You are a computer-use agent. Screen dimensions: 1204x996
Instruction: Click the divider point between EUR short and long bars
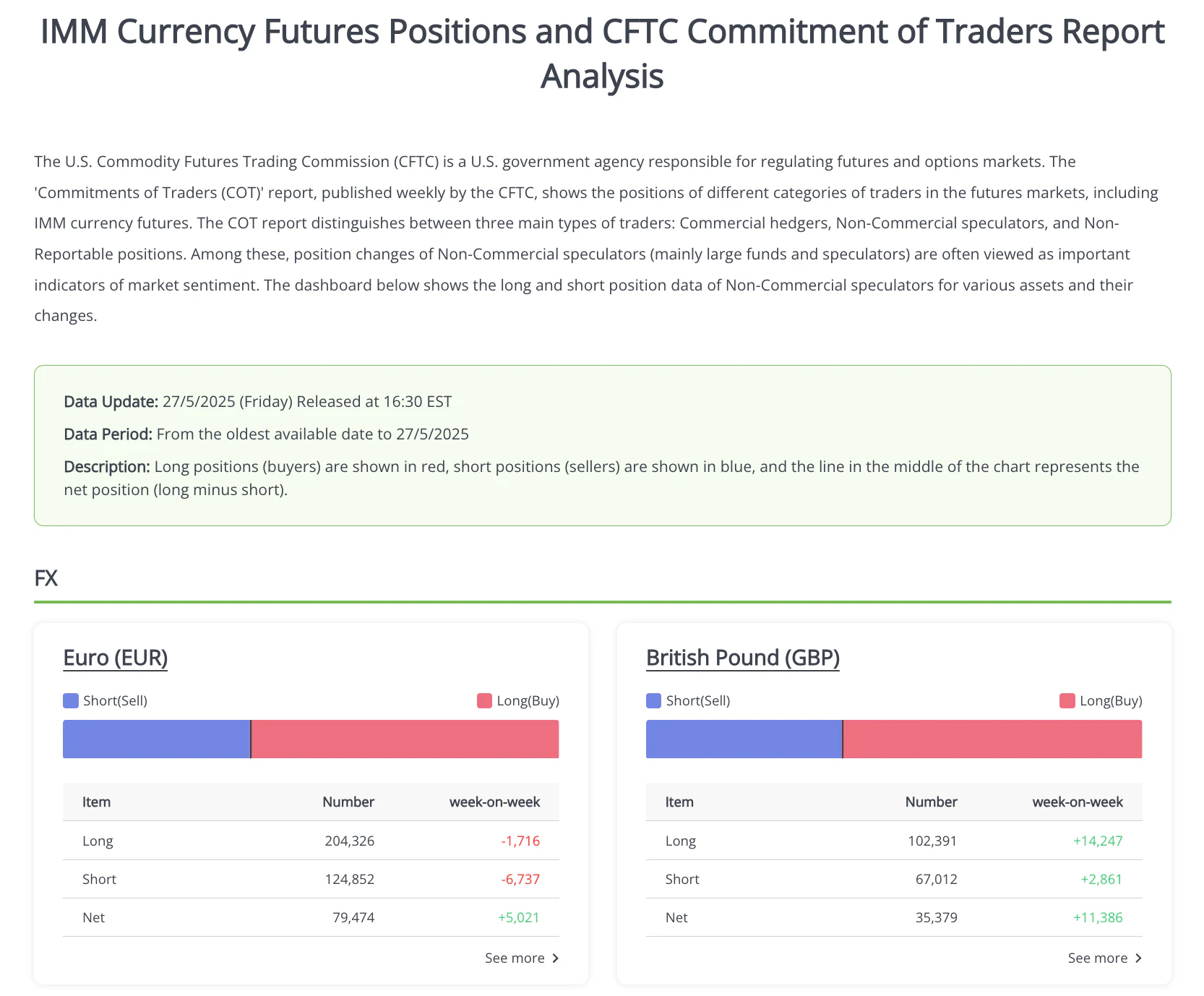pos(251,739)
